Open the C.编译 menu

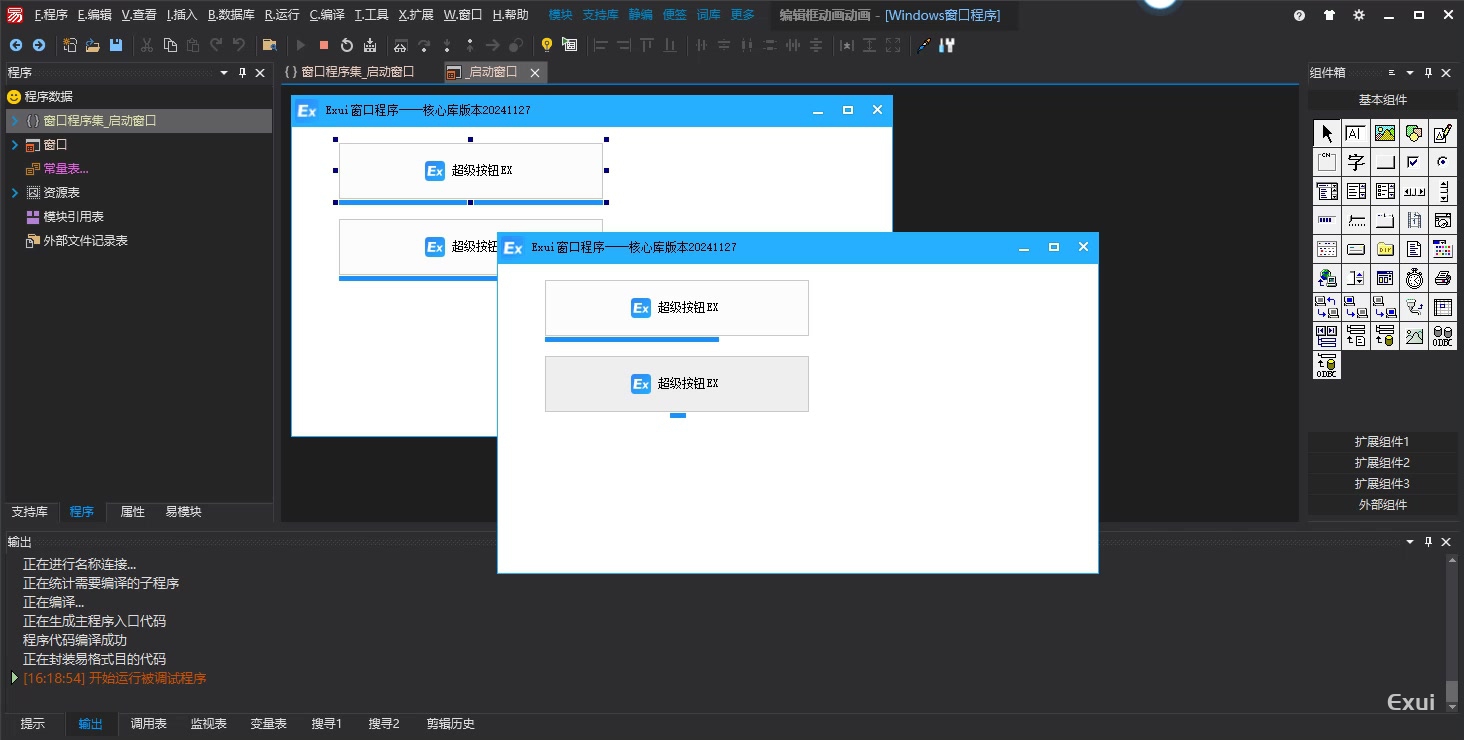(327, 15)
